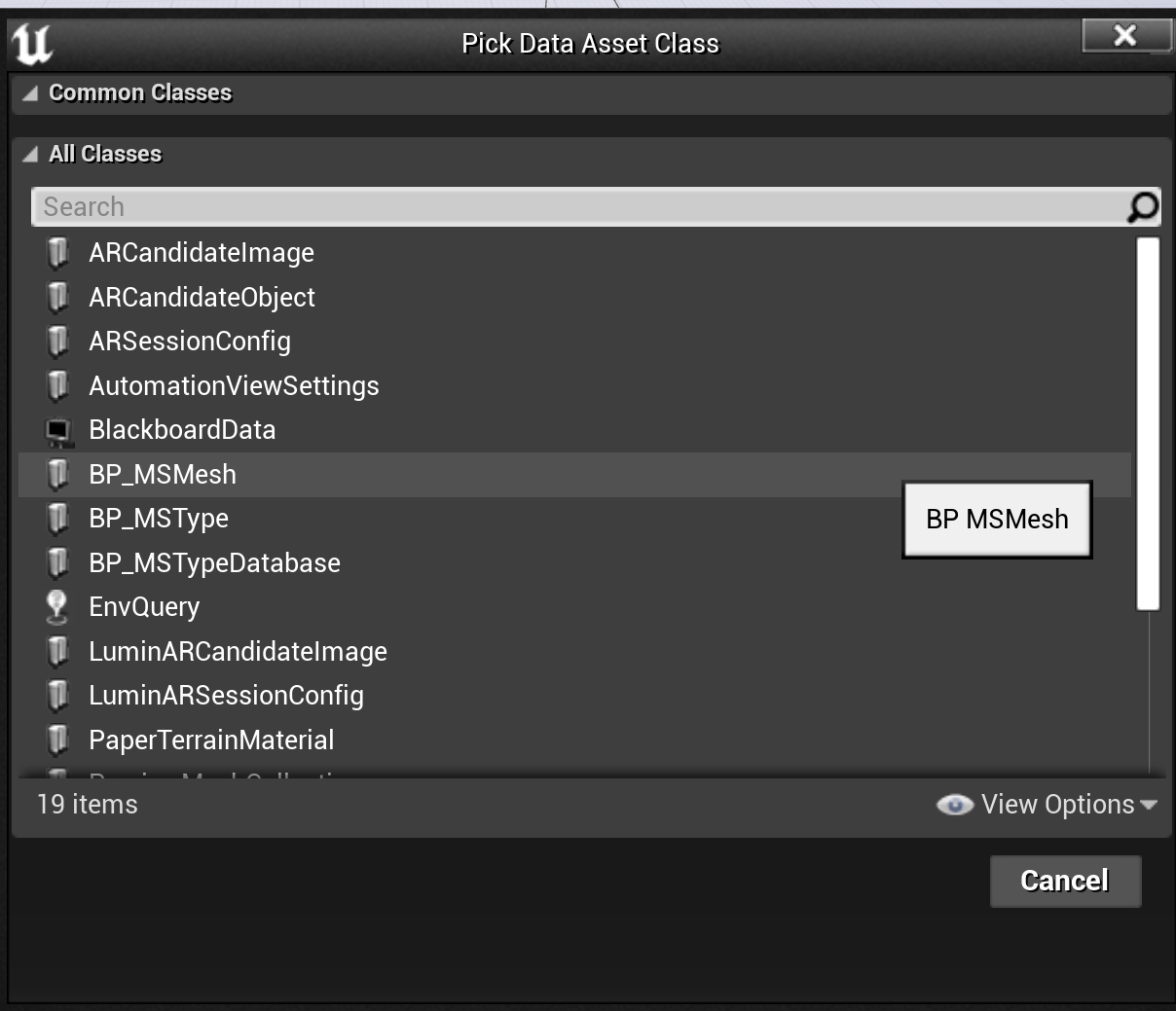Select ARSessionConfig from the class list
1176x1011 pixels.
190,342
